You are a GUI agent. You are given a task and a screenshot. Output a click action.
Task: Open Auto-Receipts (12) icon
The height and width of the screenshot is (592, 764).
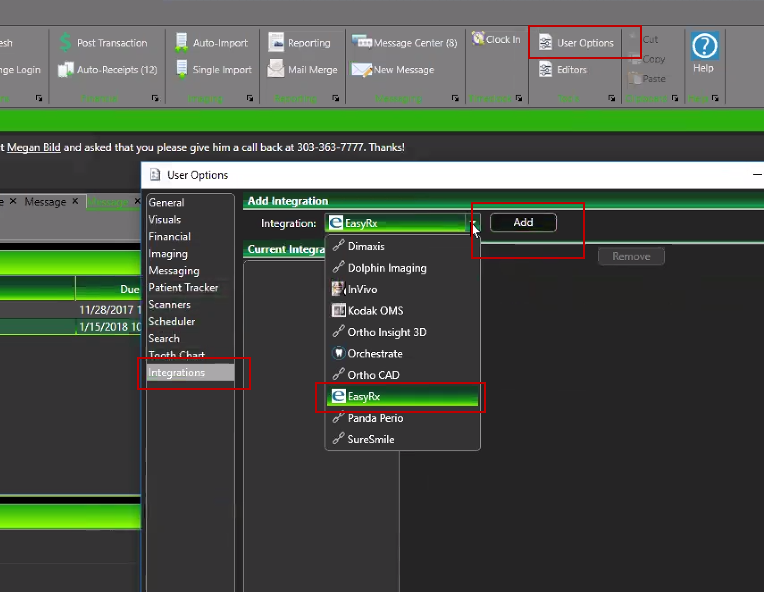65,70
